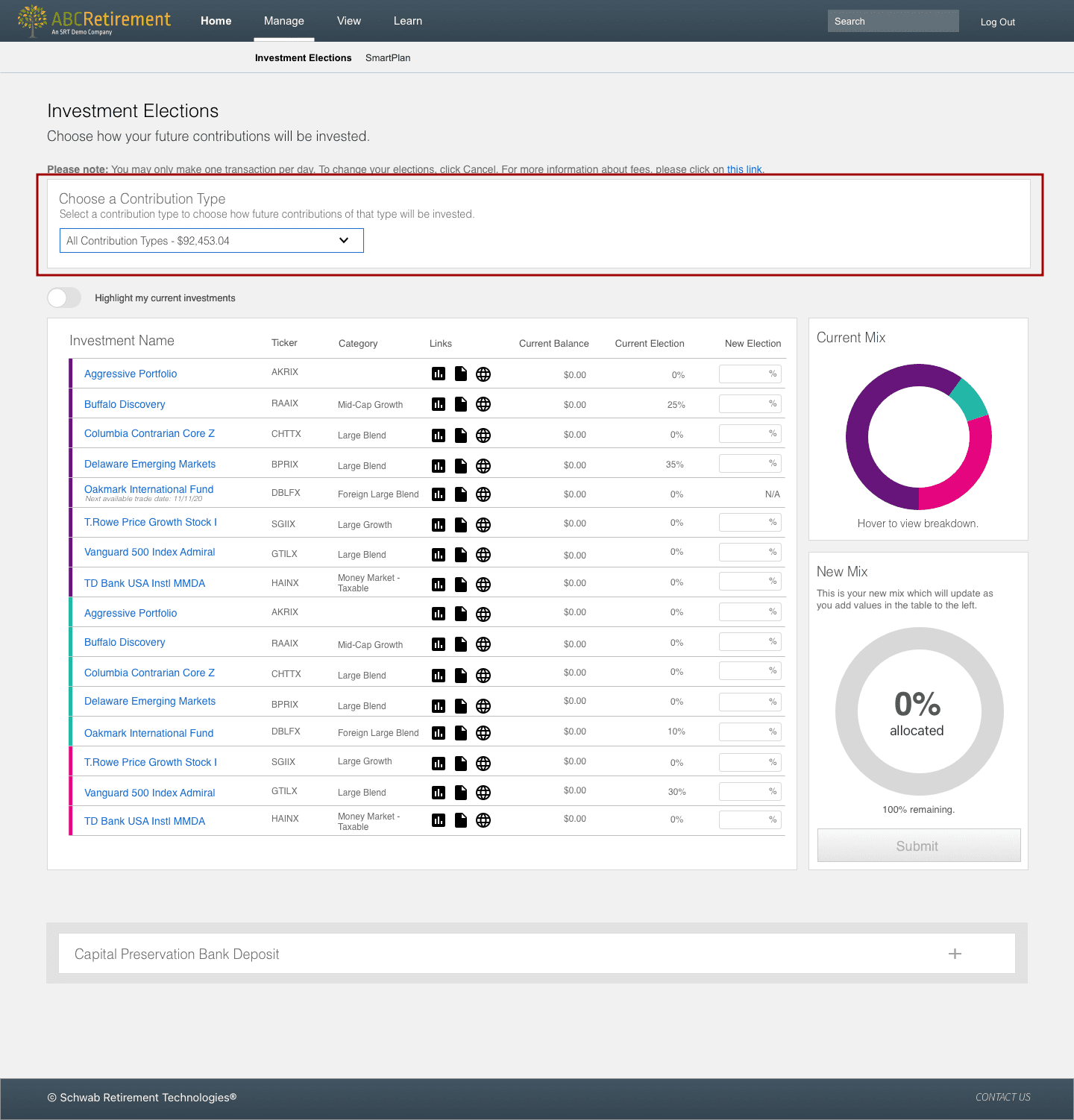Open globe icon for Vanguard 500 with 30% election

[x=483, y=793]
